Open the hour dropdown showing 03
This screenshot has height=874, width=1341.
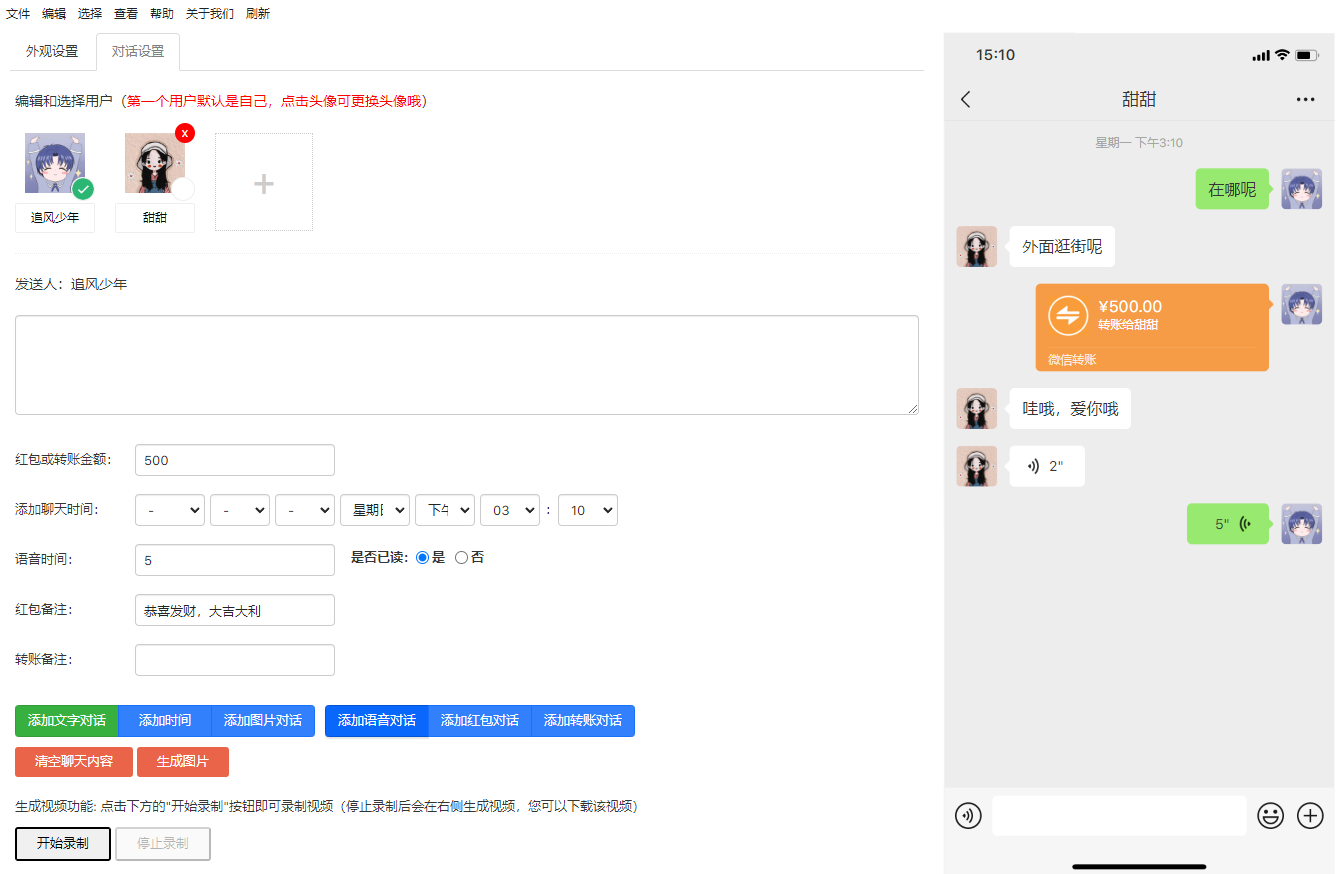[x=510, y=510]
